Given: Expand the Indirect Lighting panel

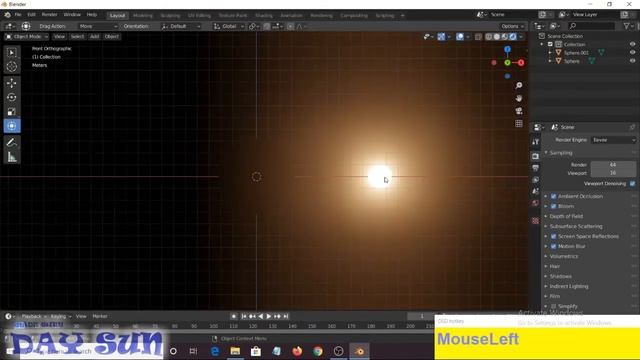Looking at the screenshot, I should pyautogui.click(x=569, y=286).
